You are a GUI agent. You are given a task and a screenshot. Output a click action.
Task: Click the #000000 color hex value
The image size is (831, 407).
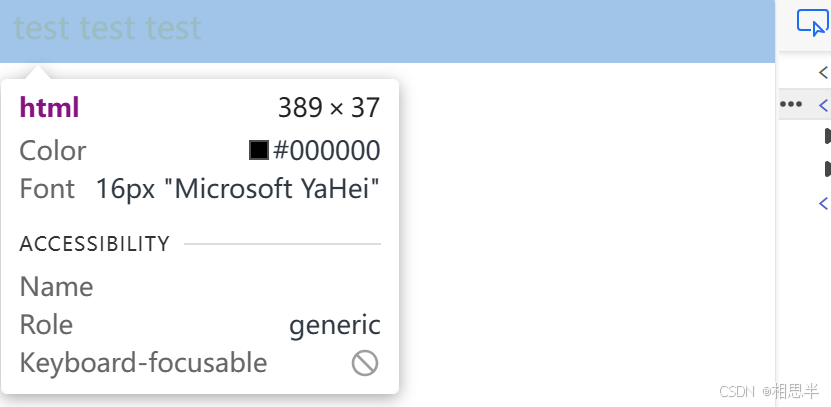pyautogui.click(x=327, y=151)
